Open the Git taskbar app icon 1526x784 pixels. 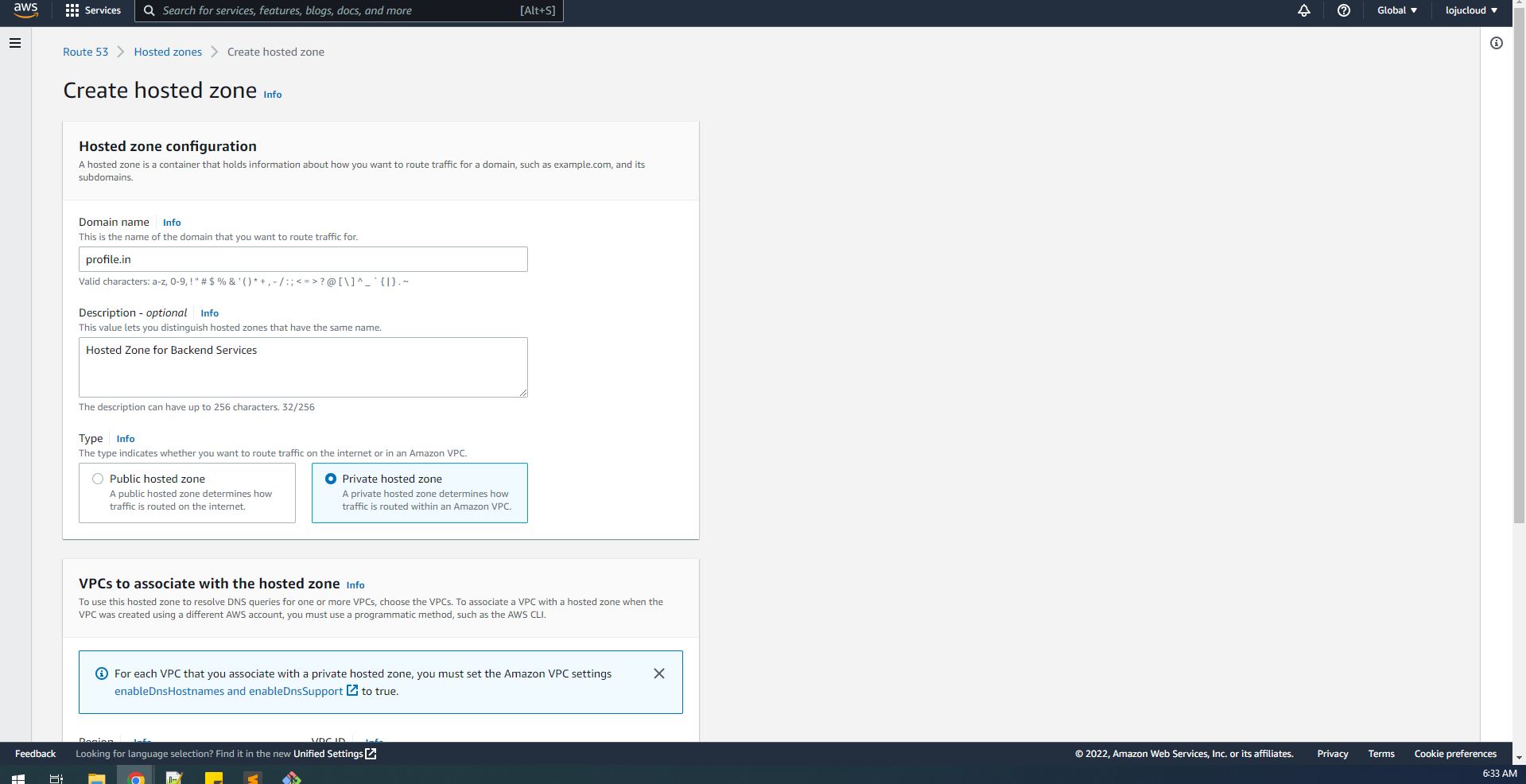[292, 777]
